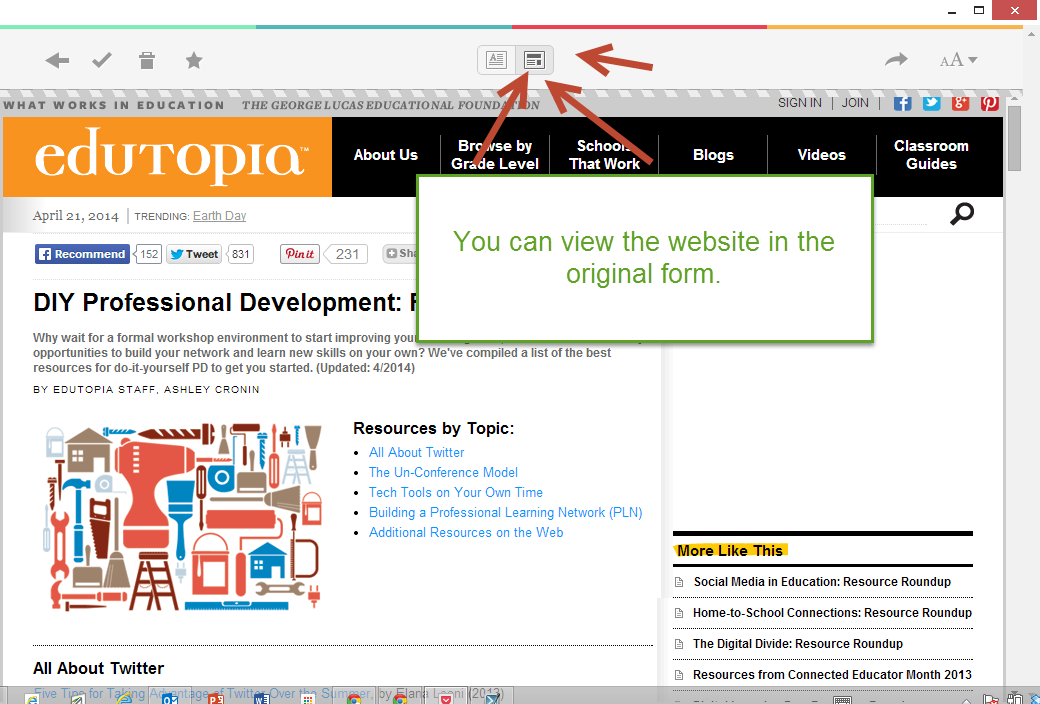This screenshot has width=1040, height=704.
Task: Click the Tweet button
Action: click(x=194, y=254)
